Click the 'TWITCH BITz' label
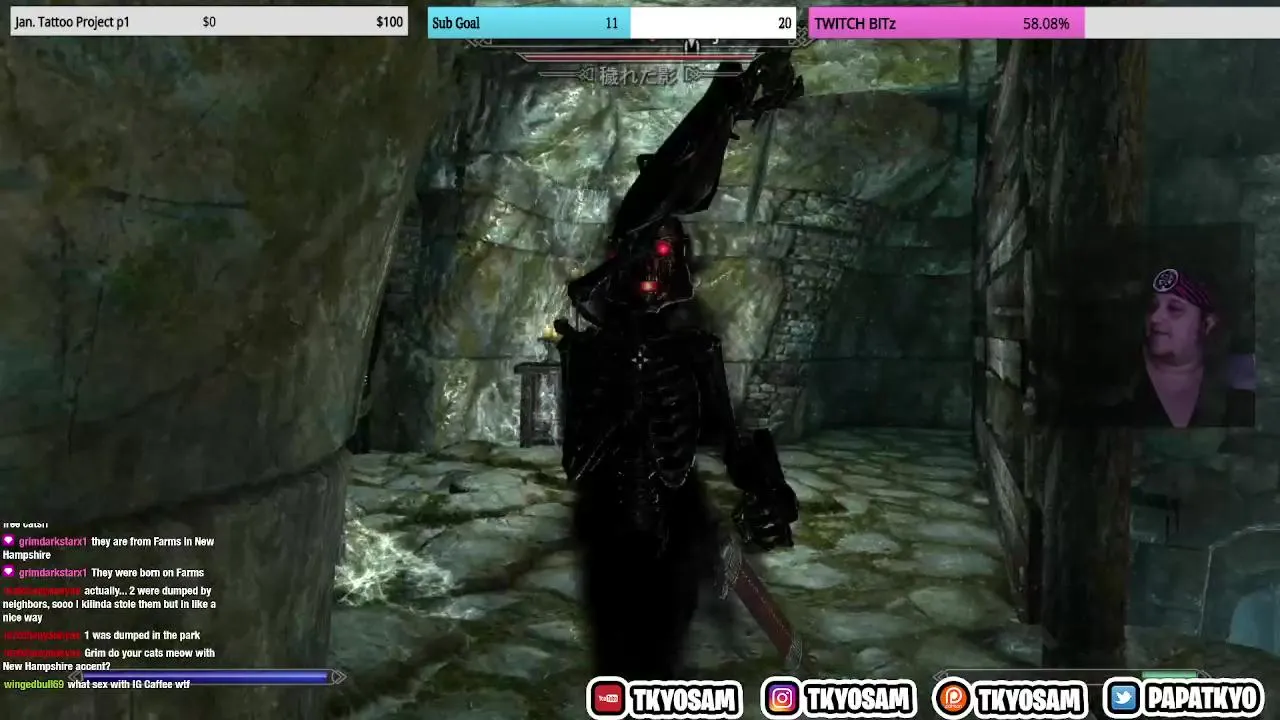This screenshot has height=720, width=1280. click(855, 23)
